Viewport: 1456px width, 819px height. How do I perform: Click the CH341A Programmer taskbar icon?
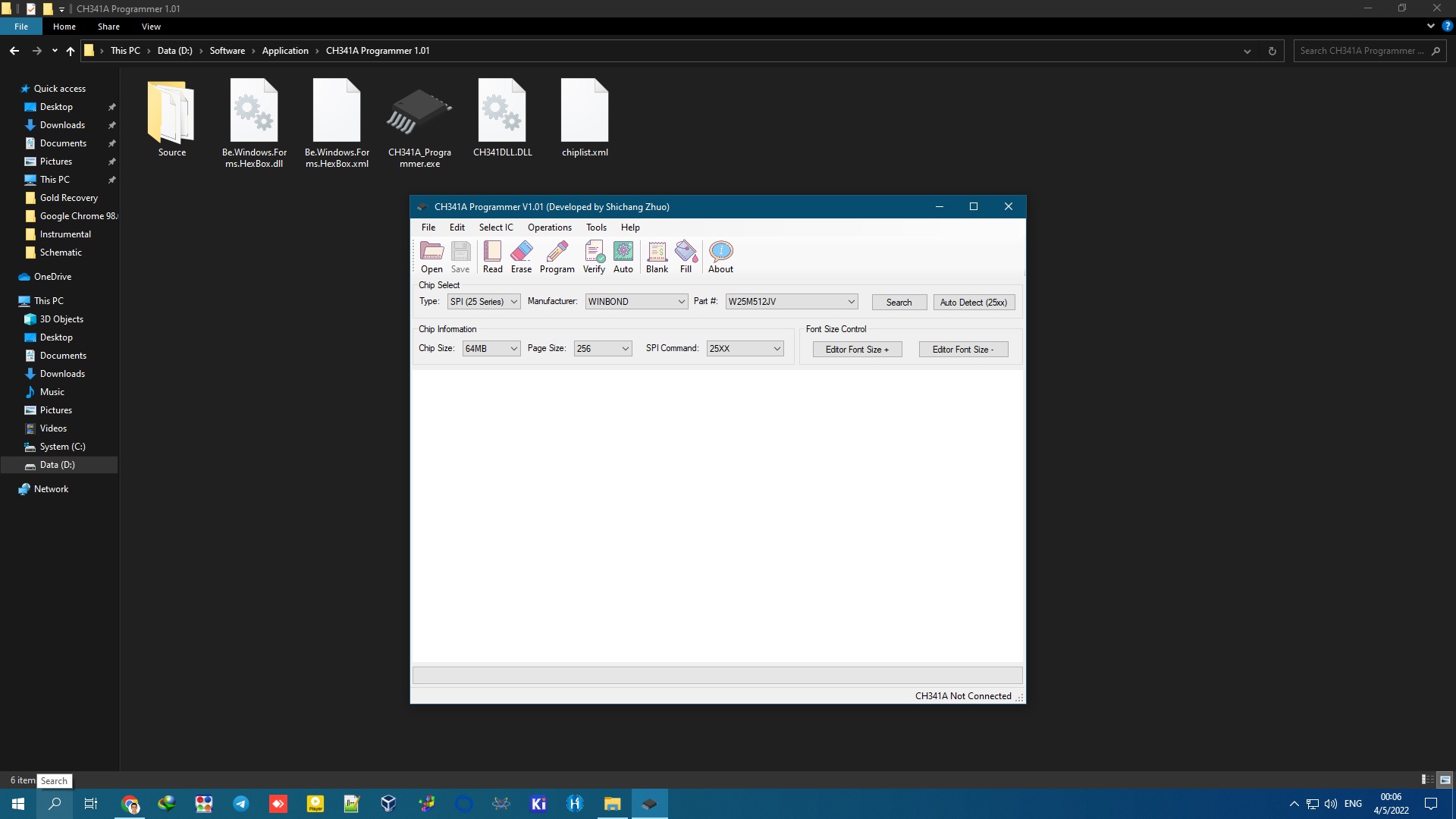[649, 804]
